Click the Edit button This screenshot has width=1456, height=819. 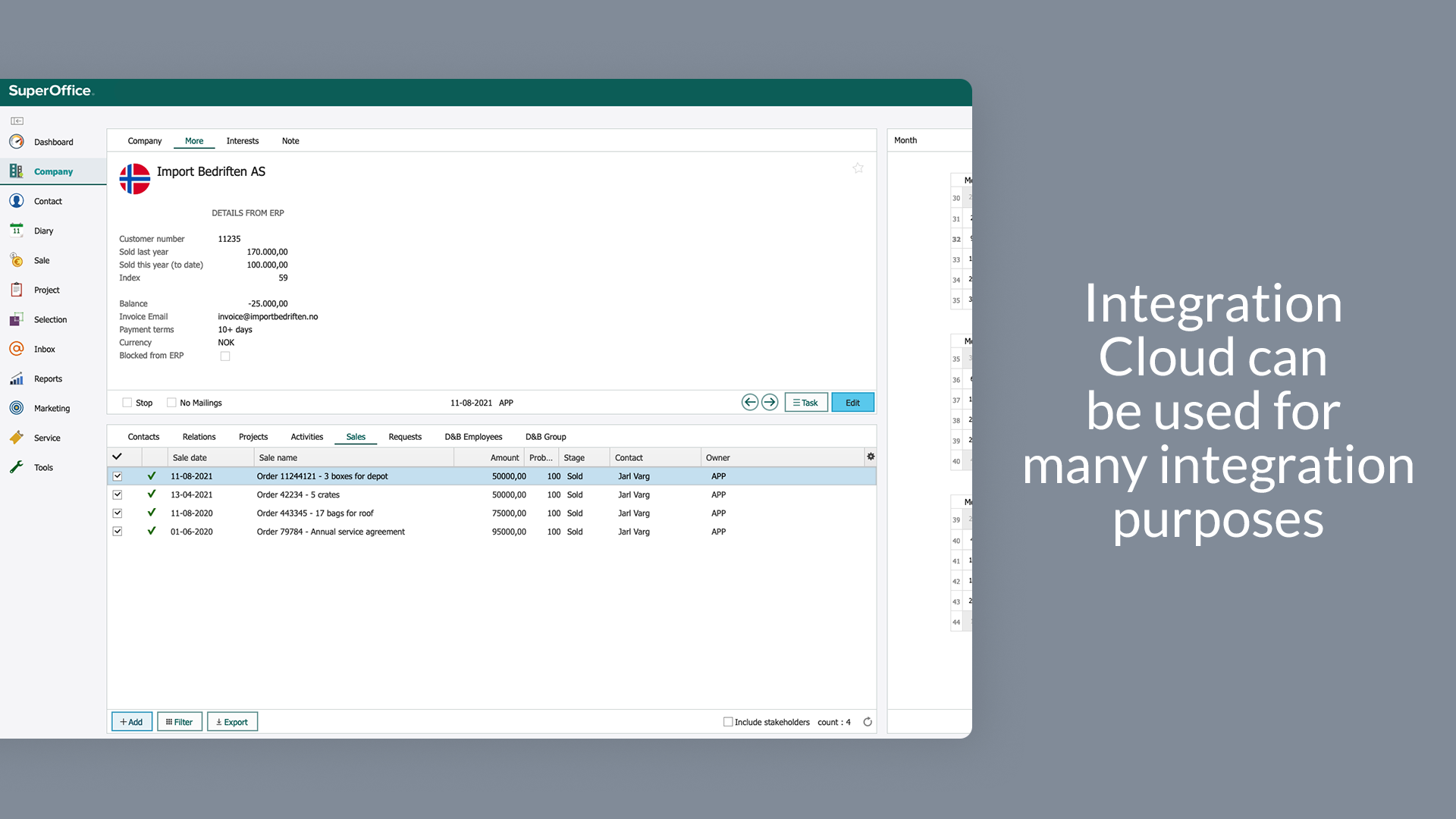852,402
